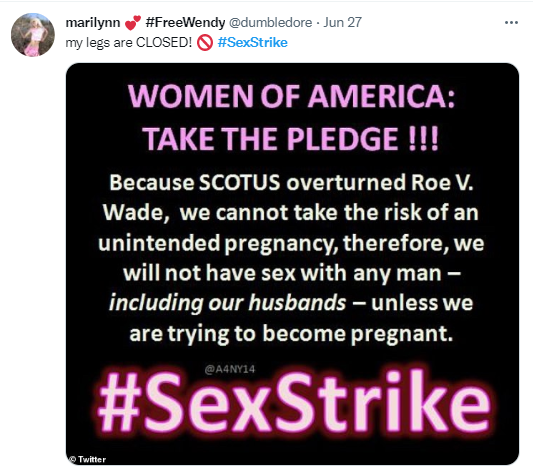This screenshot has height=473, width=533.
Task: Click the 'are trying to become pregnant.' line
Action: pos(291,334)
